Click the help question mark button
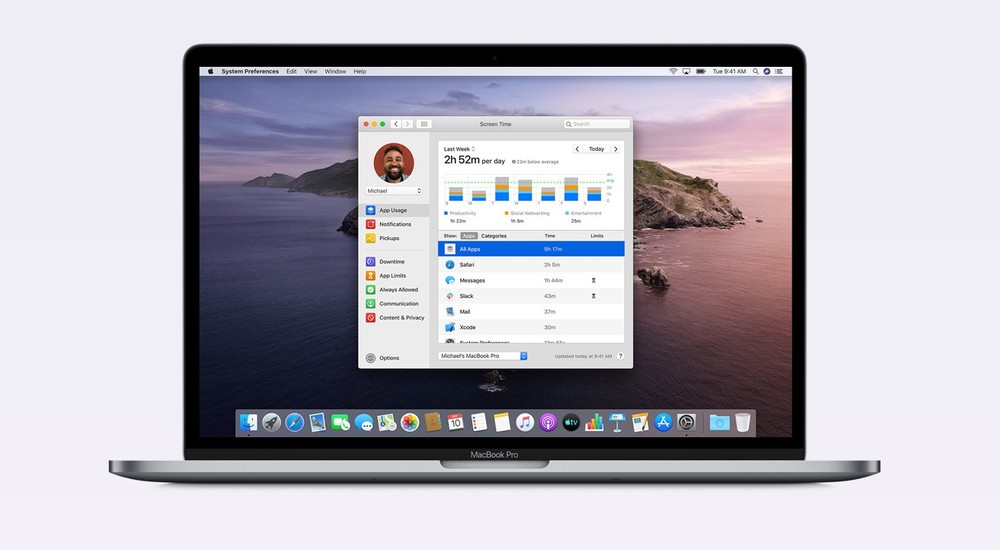1000x550 pixels. click(x=620, y=356)
